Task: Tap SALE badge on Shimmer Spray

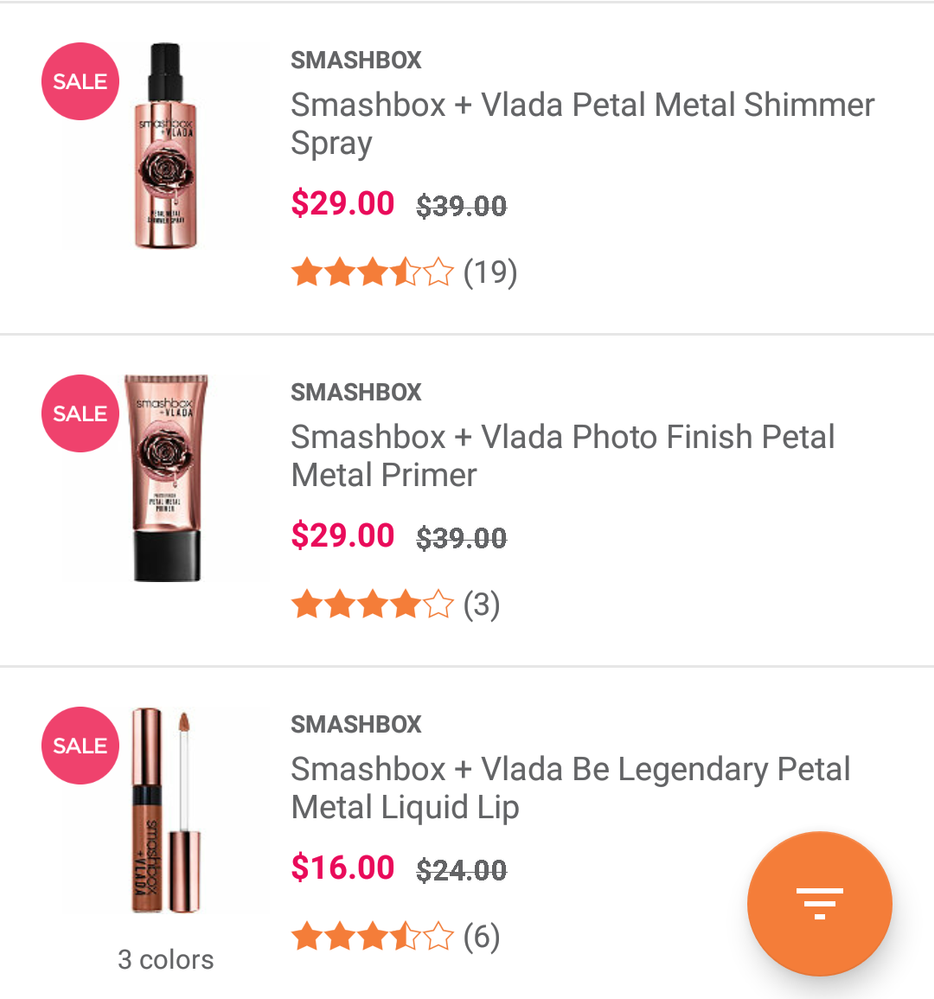Action: [80, 82]
